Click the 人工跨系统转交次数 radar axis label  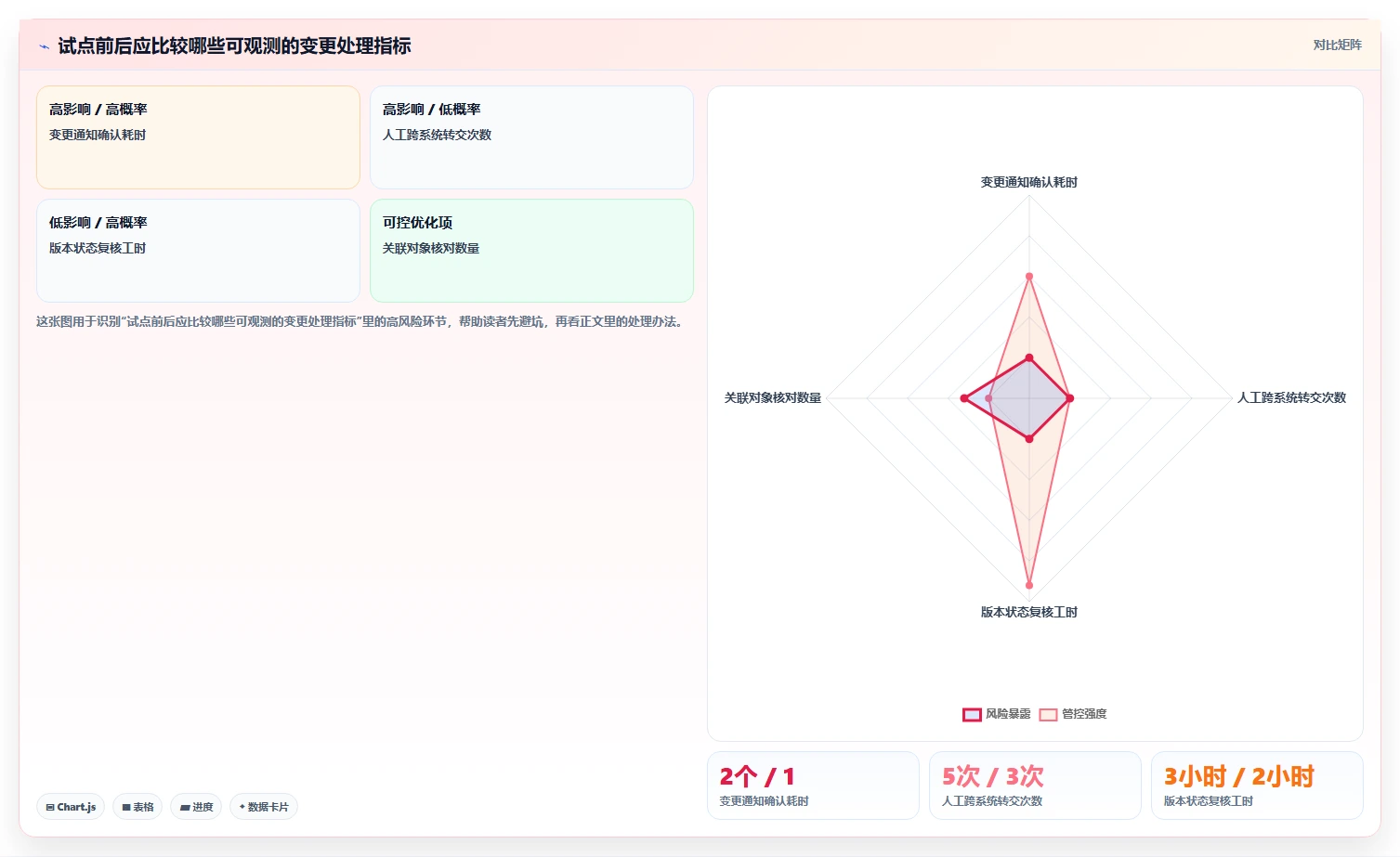click(x=1291, y=397)
